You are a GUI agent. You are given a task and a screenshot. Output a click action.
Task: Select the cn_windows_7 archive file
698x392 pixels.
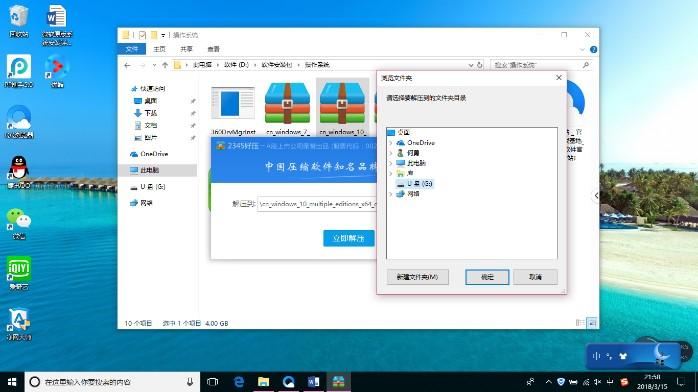[x=287, y=109]
